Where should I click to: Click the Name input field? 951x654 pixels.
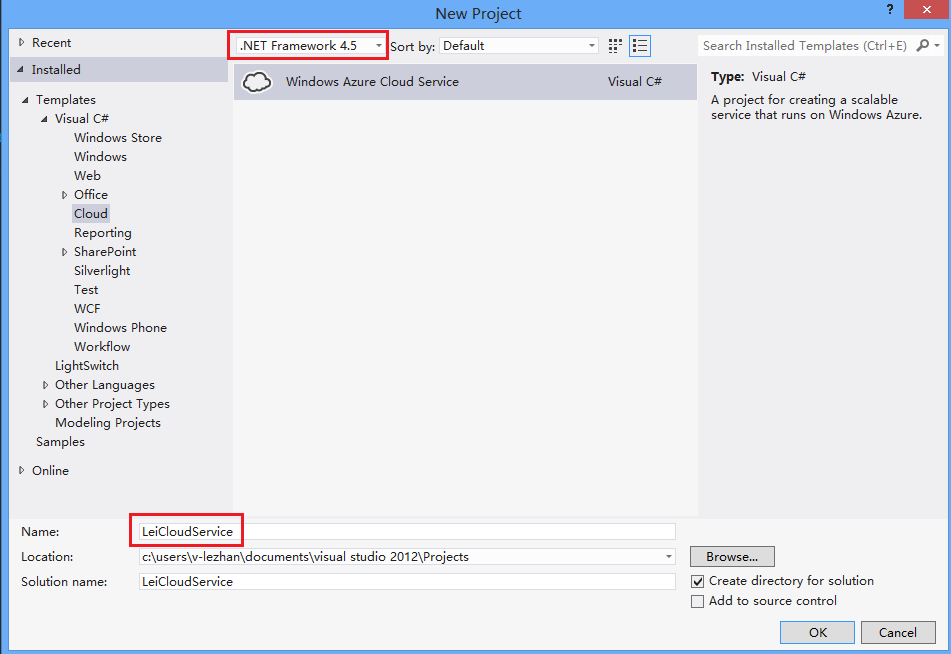coord(407,531)
